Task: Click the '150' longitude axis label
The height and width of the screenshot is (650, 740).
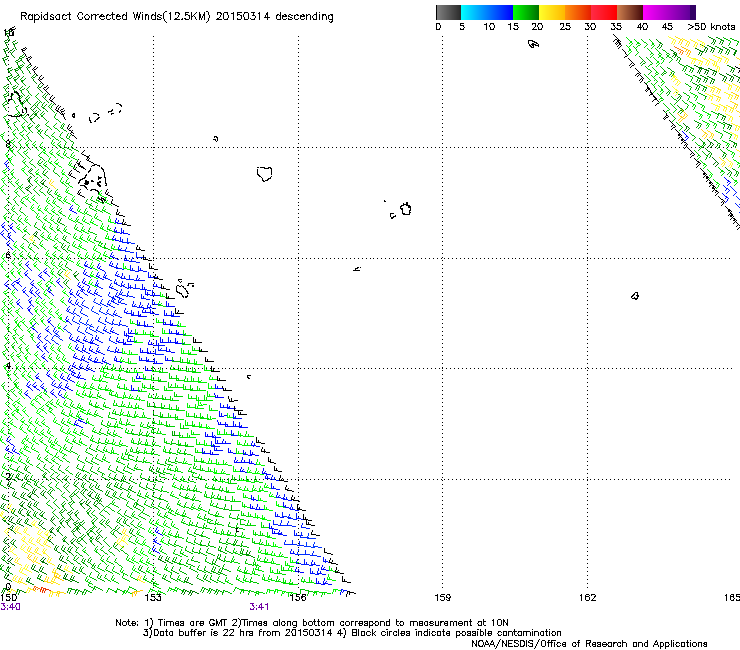Action: pyautogui.click(x=8, y=598)
